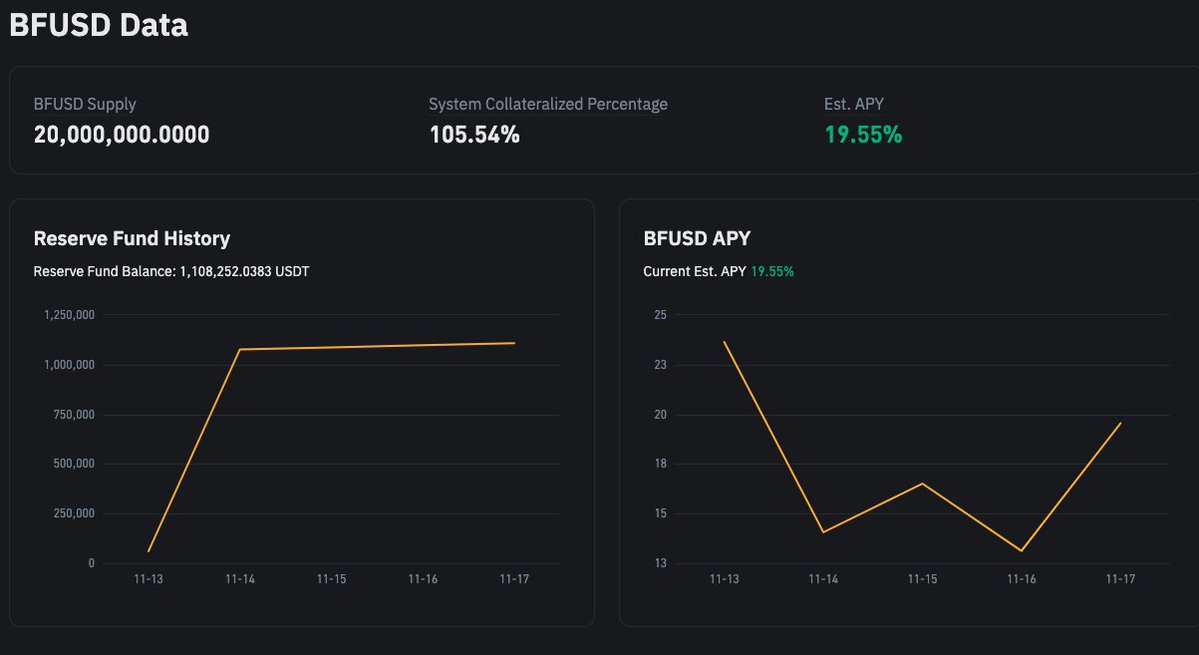Click the 11-15 date on Reserve Fund chart
Viewport: 1199px width, 655px height.
pos(331,579)
